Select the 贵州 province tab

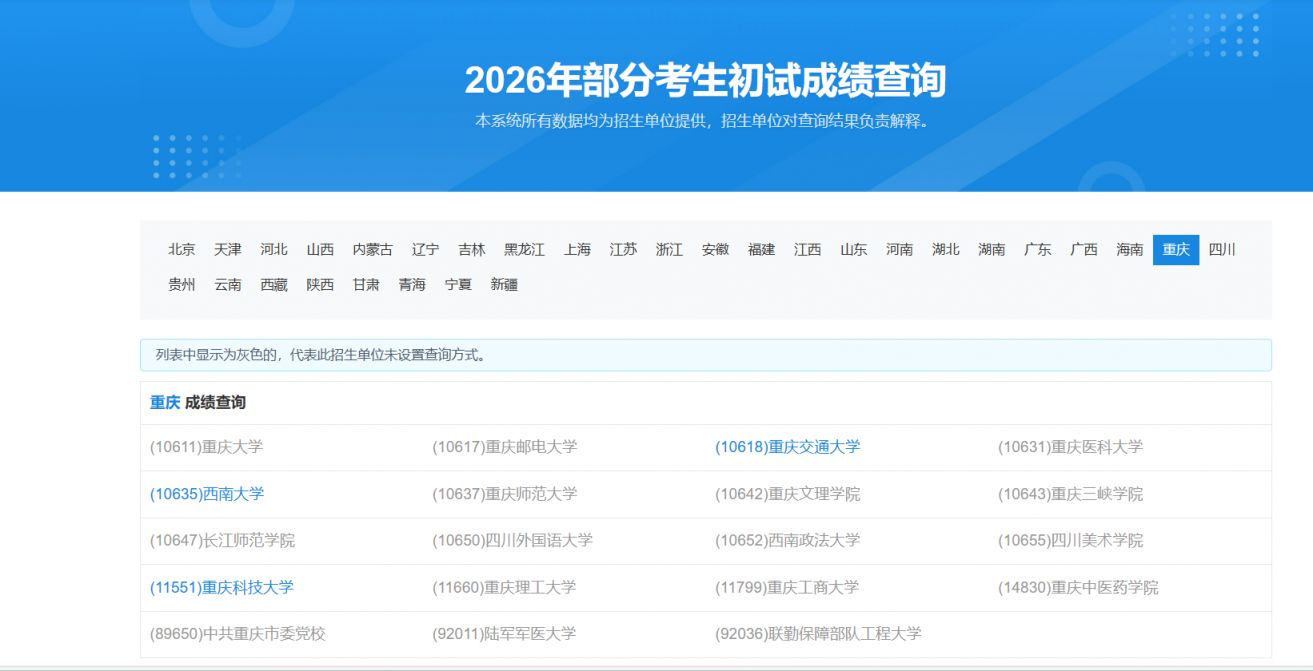click(x=182, y=285)
